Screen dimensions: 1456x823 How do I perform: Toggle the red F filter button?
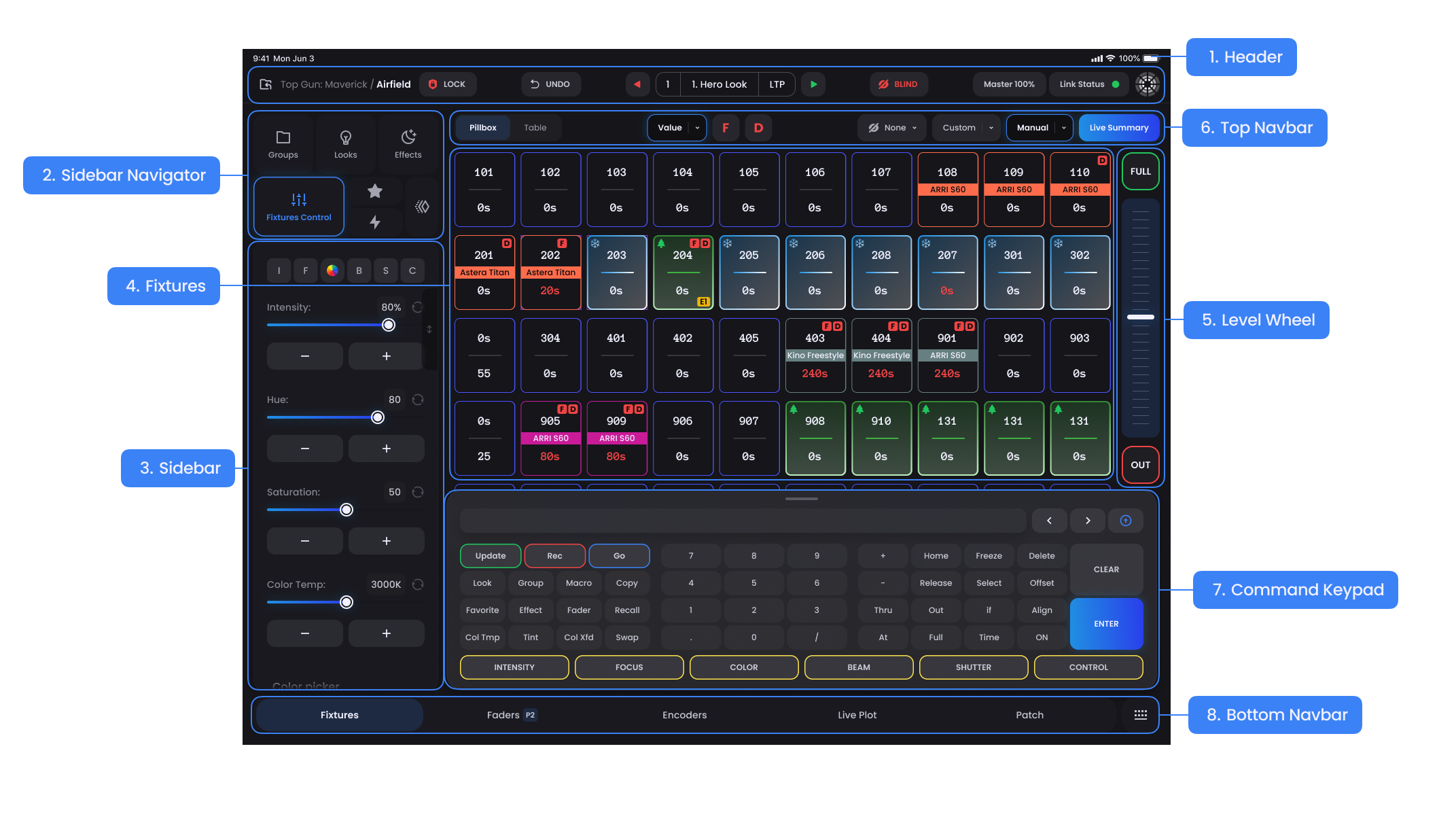[x=726, y=128]
